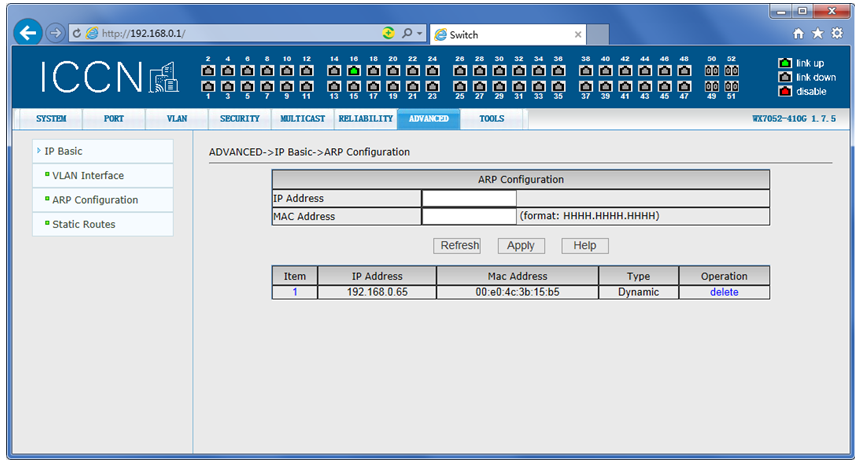Open the SECURITY tab

click(x=240, y=118)
